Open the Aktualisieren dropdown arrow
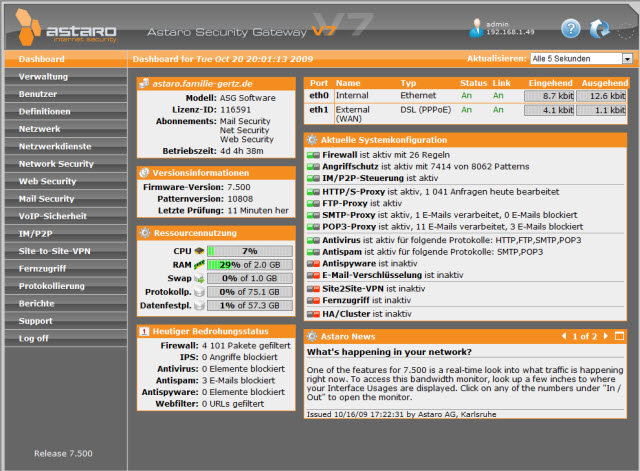 point(627,59)
